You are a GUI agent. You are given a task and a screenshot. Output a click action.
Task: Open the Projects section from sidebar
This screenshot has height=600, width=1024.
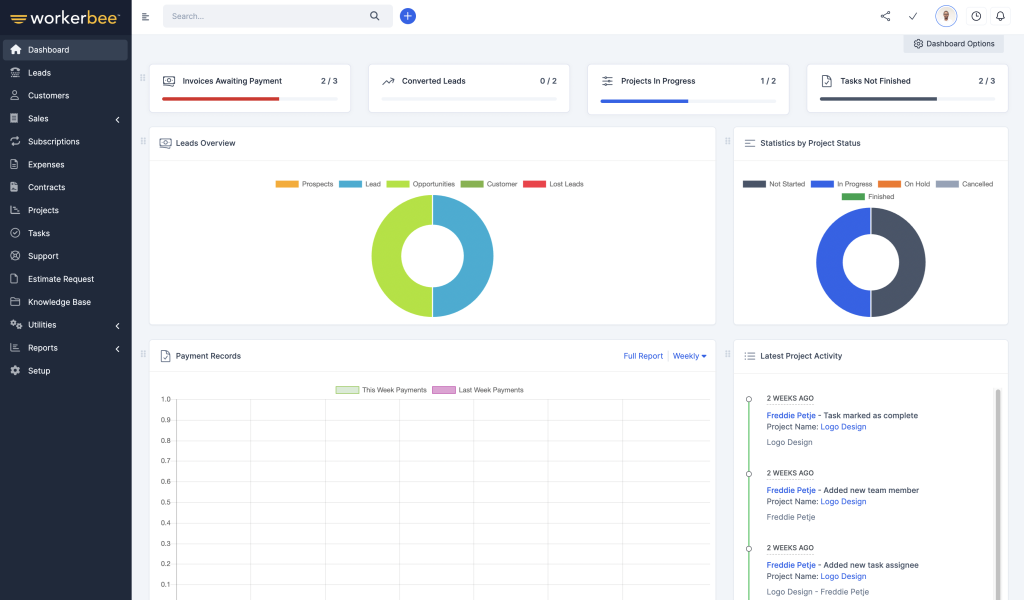pyautogui.click(x=45, y=210)
